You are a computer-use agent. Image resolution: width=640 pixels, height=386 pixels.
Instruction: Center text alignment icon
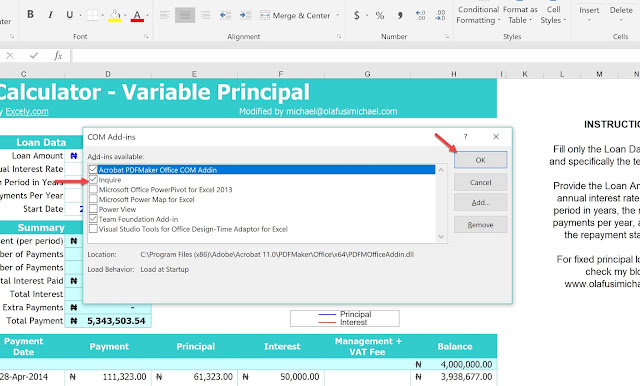pos(185,15)
